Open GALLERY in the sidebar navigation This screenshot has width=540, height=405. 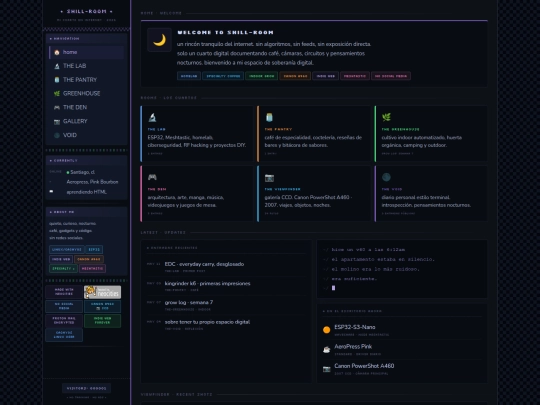[86, 121]
